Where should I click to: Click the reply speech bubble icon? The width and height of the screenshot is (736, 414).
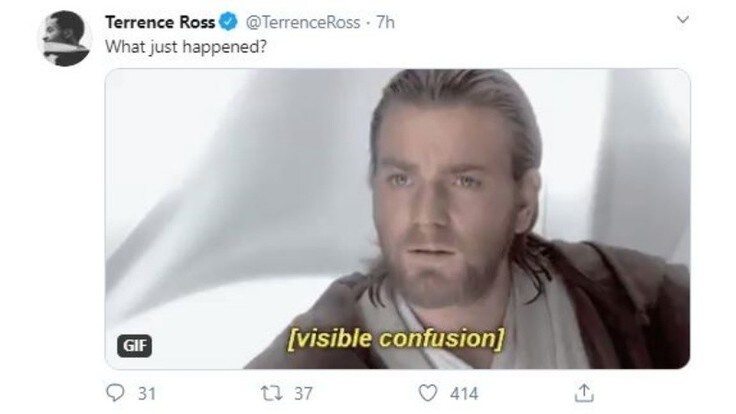point(115,392)
